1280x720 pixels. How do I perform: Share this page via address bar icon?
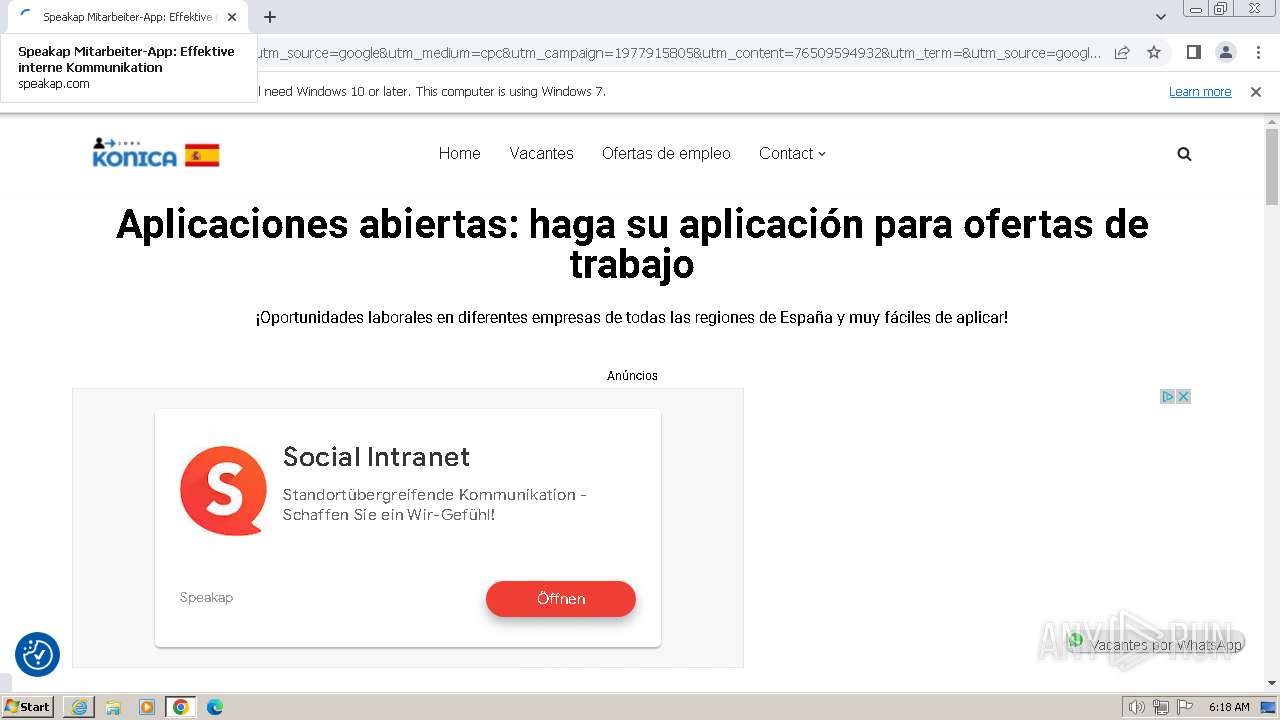point(1122,53)
